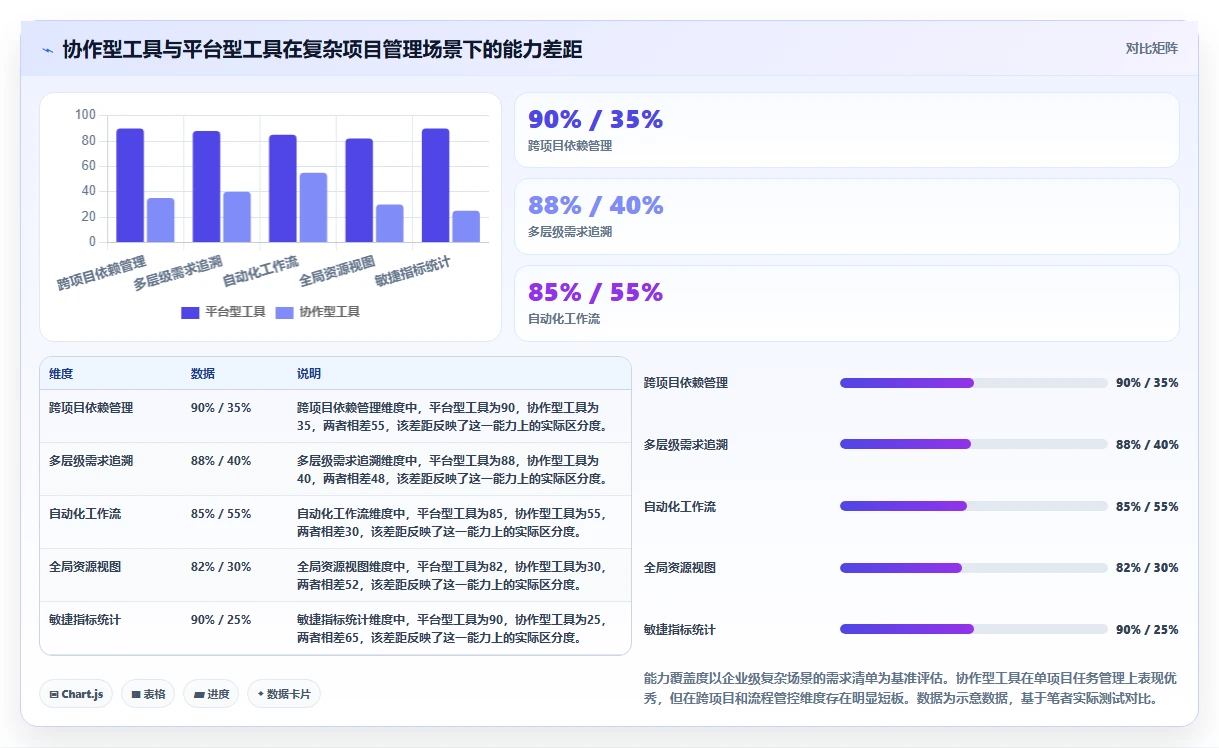Click the main title about 能力差距
Viewport: 1219px width, 748px height.
323,49
